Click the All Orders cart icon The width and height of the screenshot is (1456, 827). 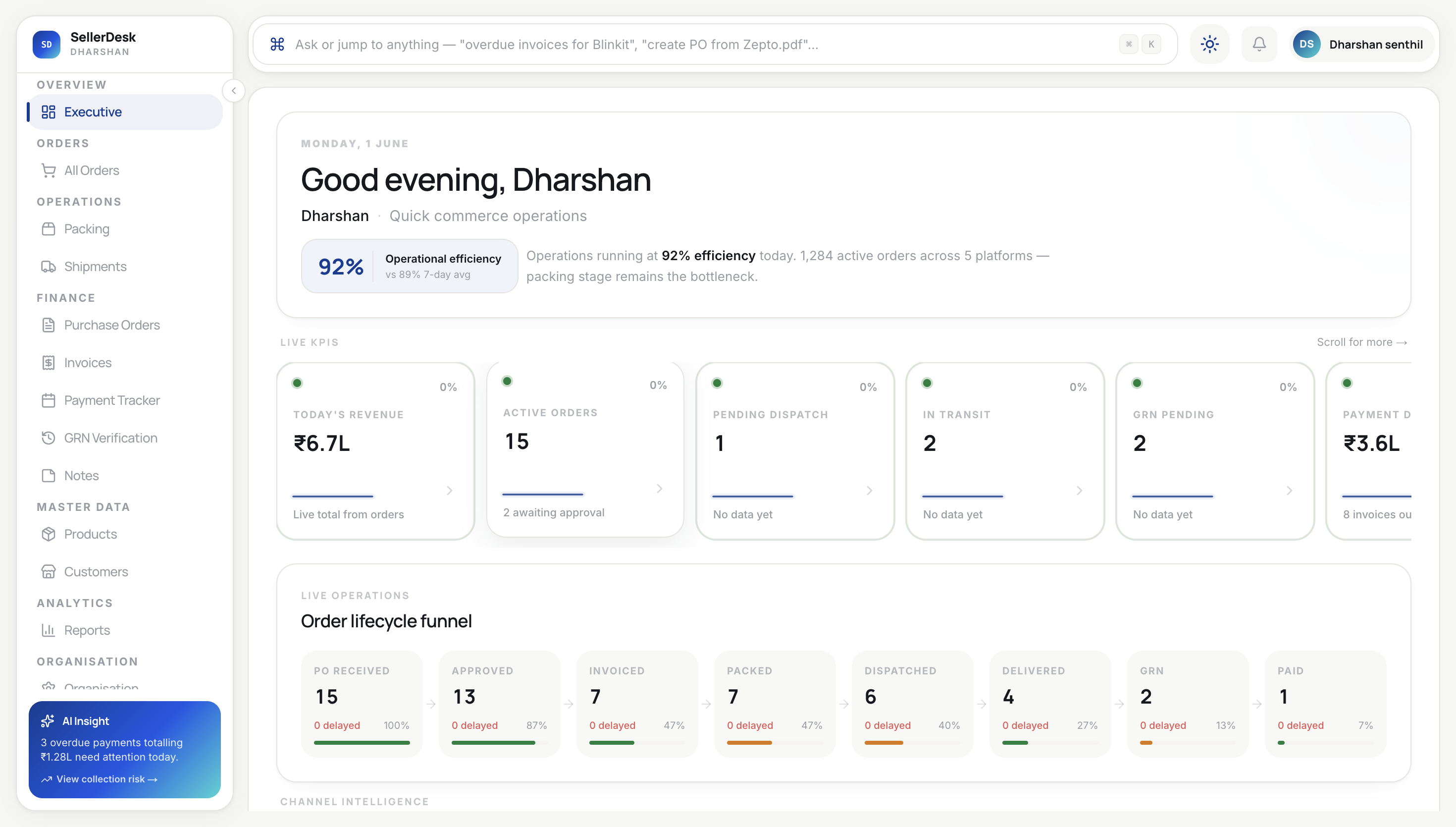(49, 170)
